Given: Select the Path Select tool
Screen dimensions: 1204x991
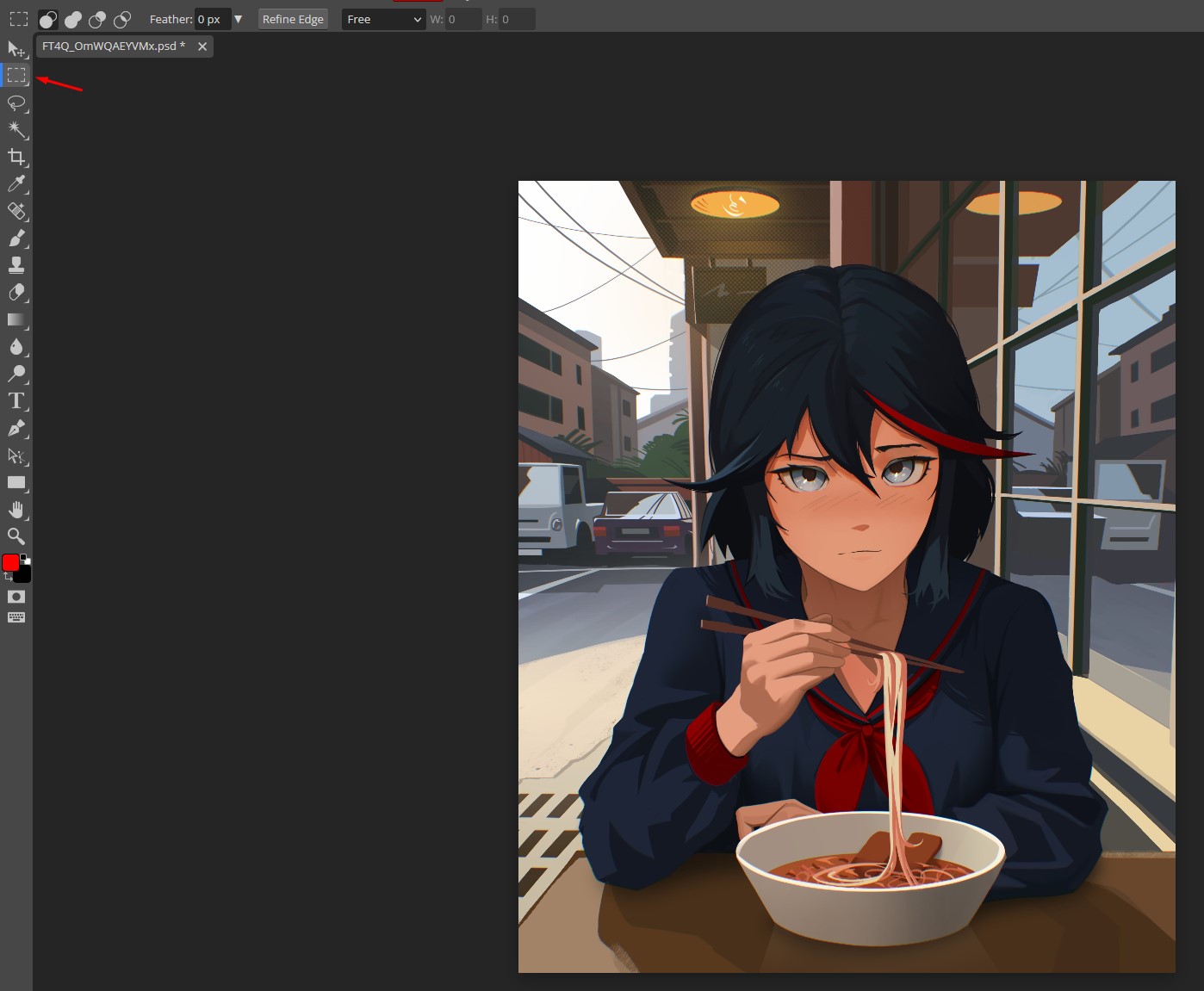Looking at the screenshot, I should (16, 455).
